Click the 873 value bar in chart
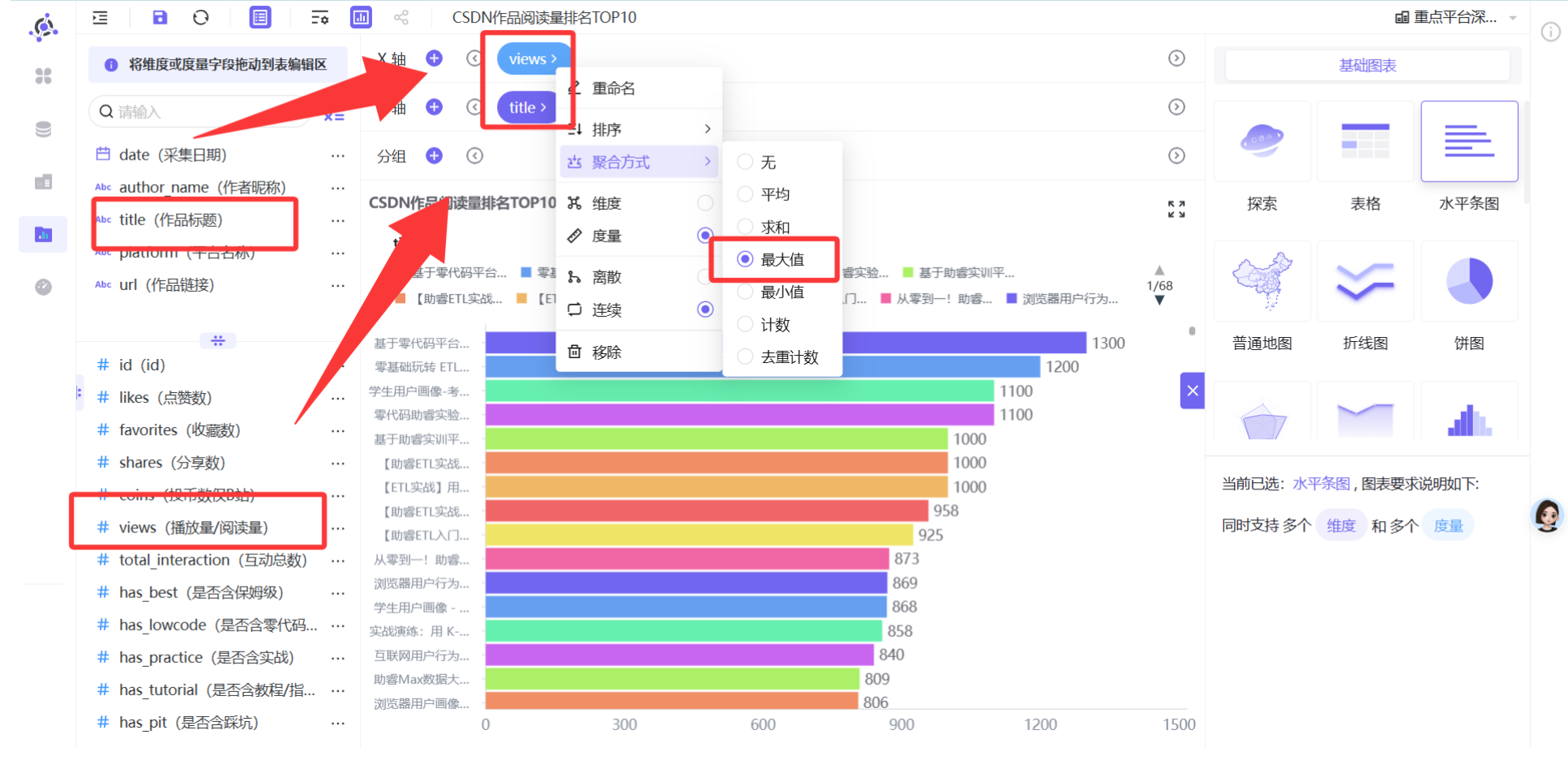 (x=688, y=558)
